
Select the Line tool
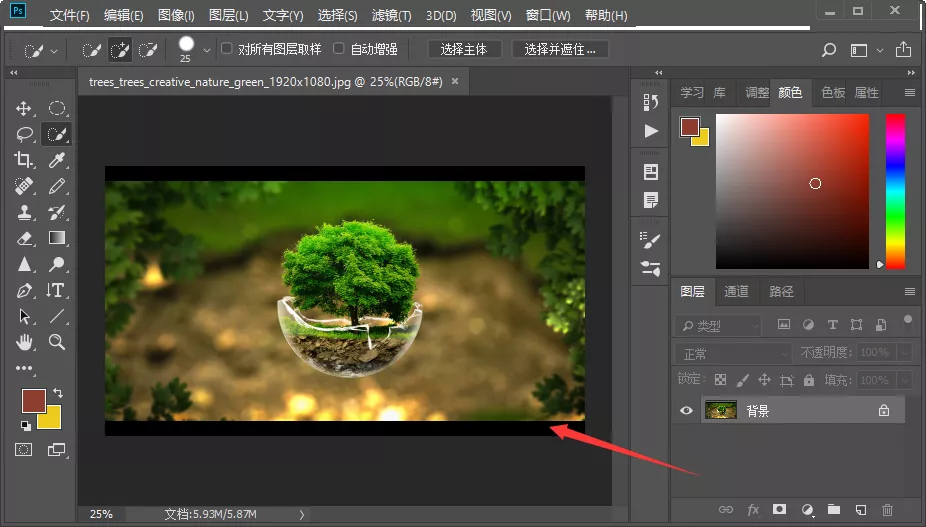pos(57,316)
